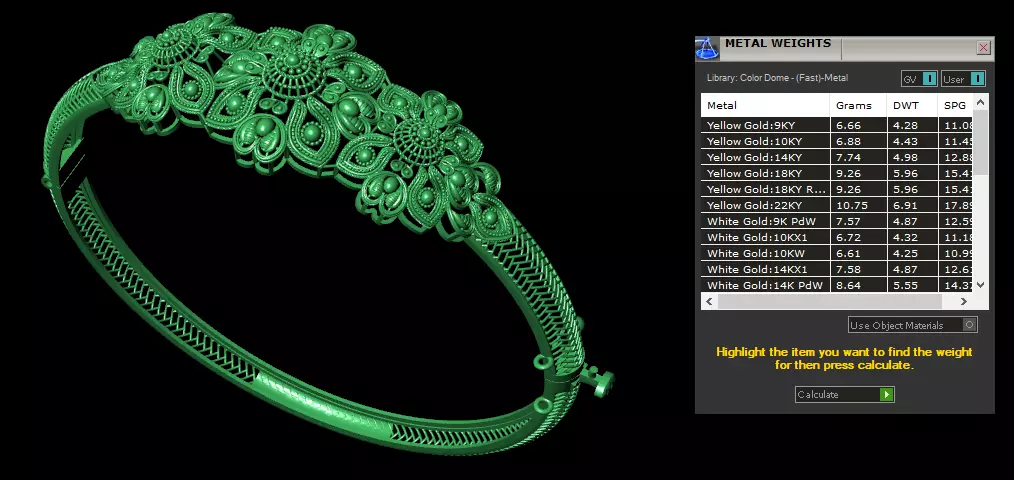The image size is (1014, 480).
Task: Click the 4.32 DWT cell
Action: point(912,237)
